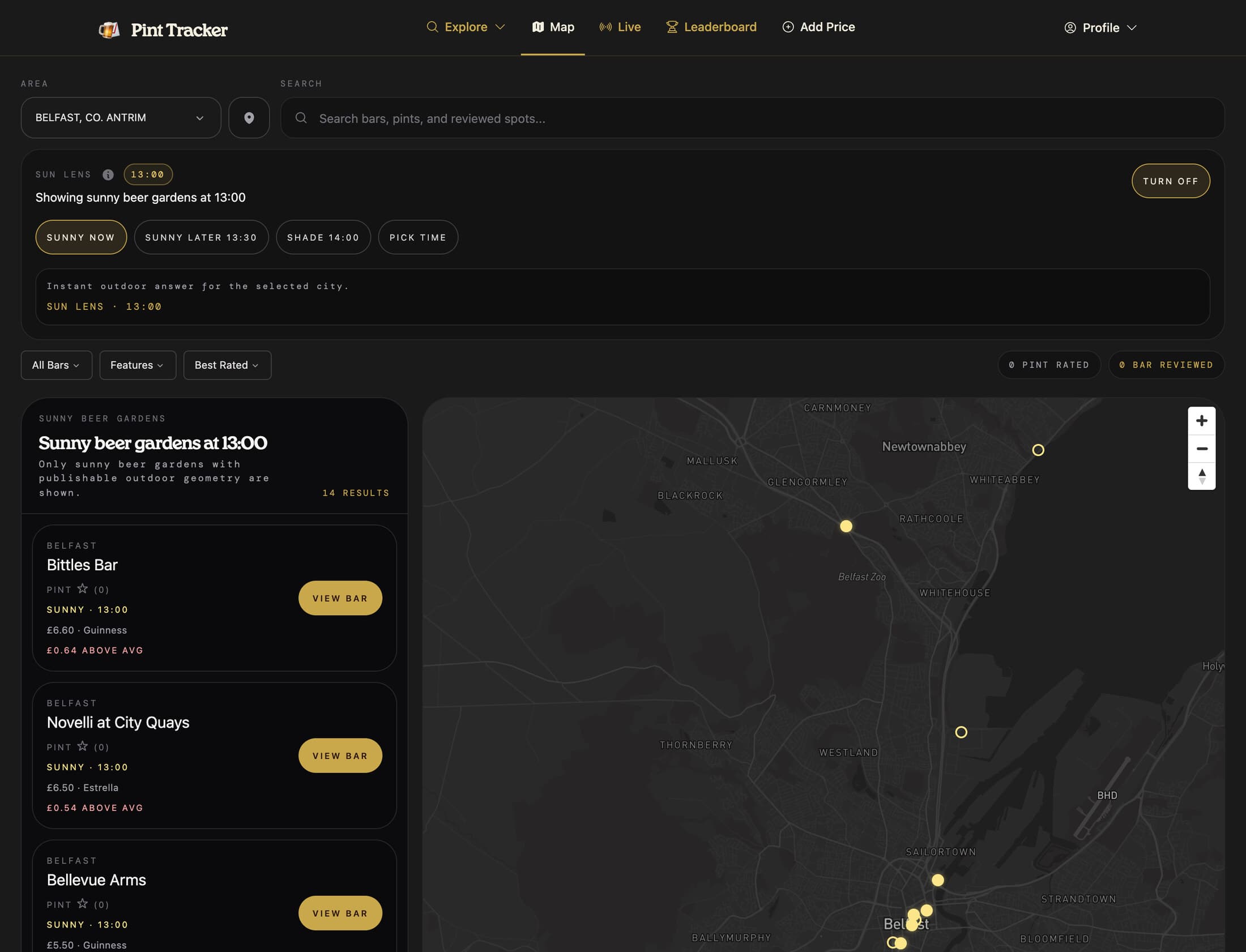Click the Bittles Bar name

(82, 565)
